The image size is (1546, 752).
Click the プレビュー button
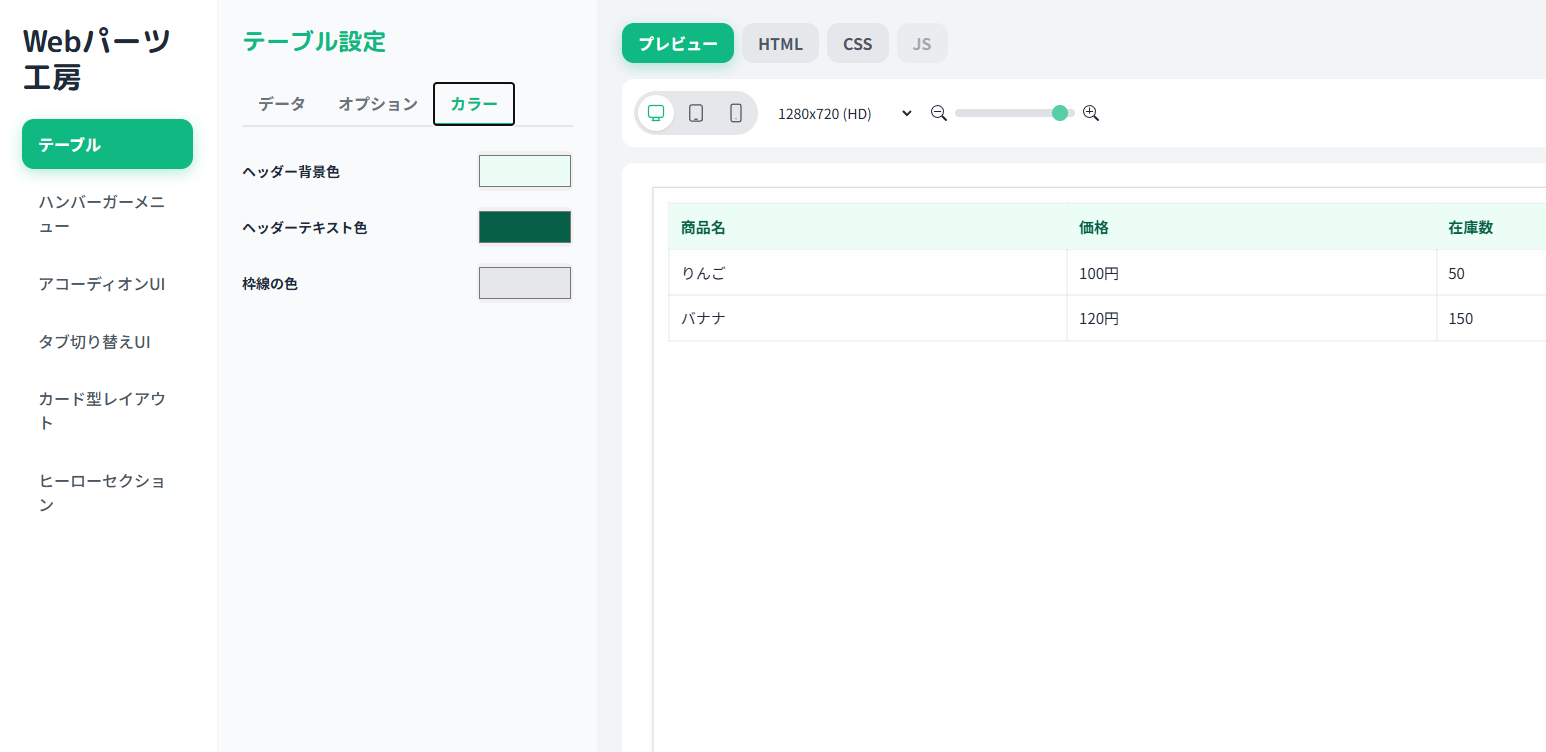click(x=678, y=44)
